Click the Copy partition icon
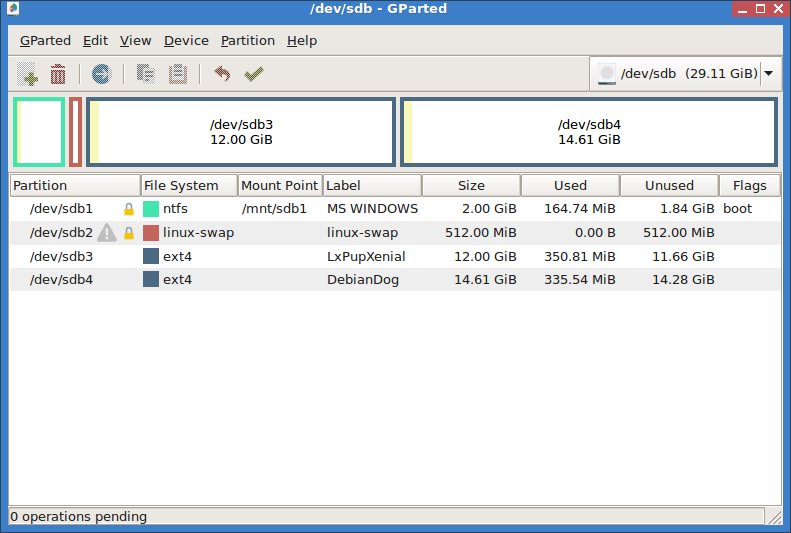Image resolution: width=791 pixels, height=533 pixels. tap(146, 74)
